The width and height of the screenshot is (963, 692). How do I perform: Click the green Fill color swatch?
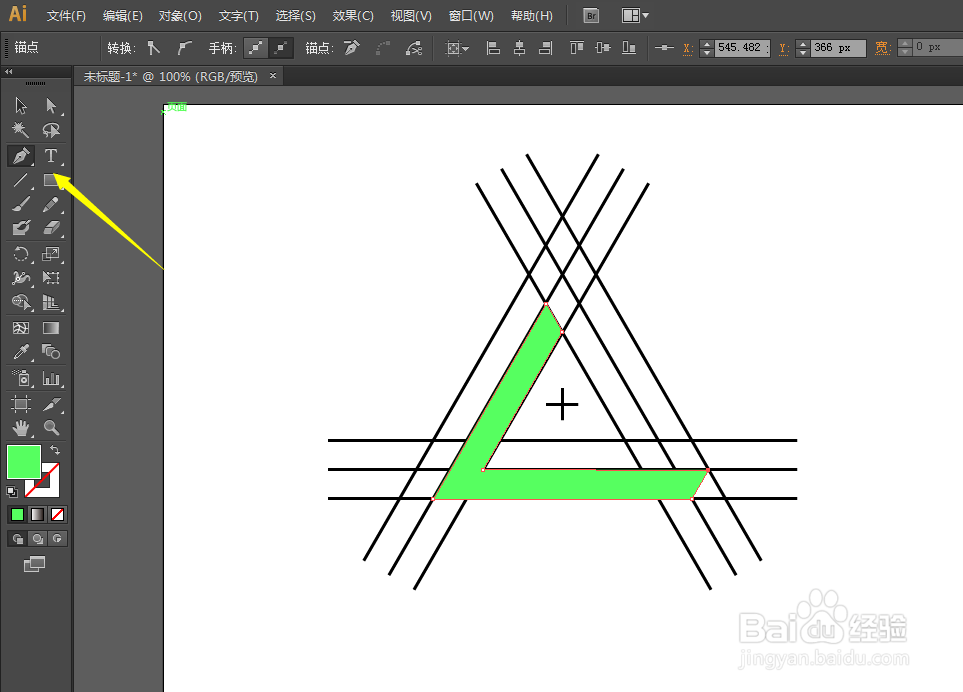tap(24, 462)
